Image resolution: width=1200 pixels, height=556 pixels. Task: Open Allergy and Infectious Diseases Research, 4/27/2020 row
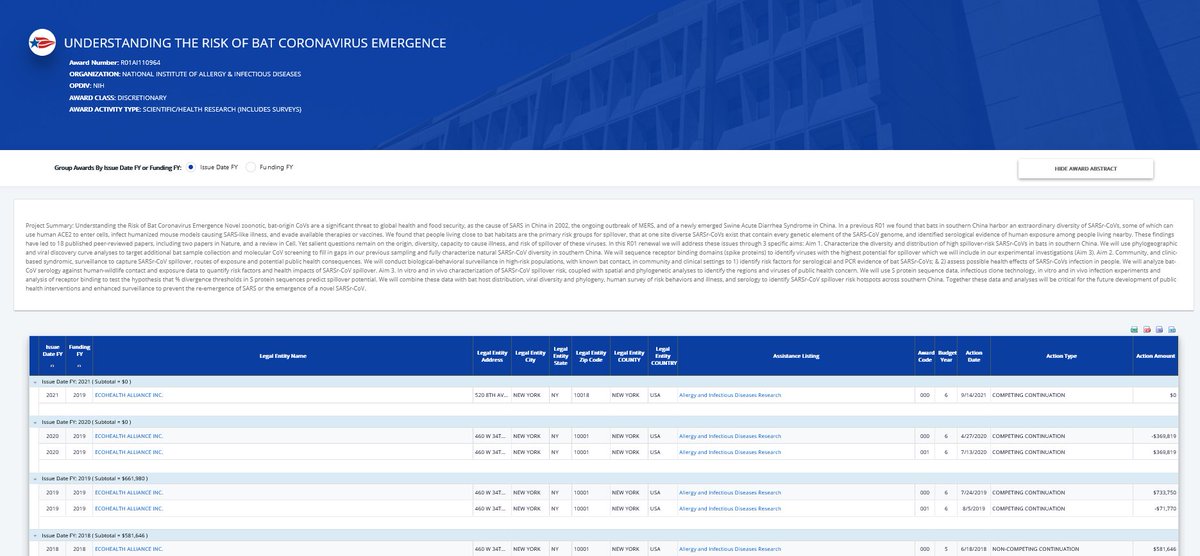(730, 437)
